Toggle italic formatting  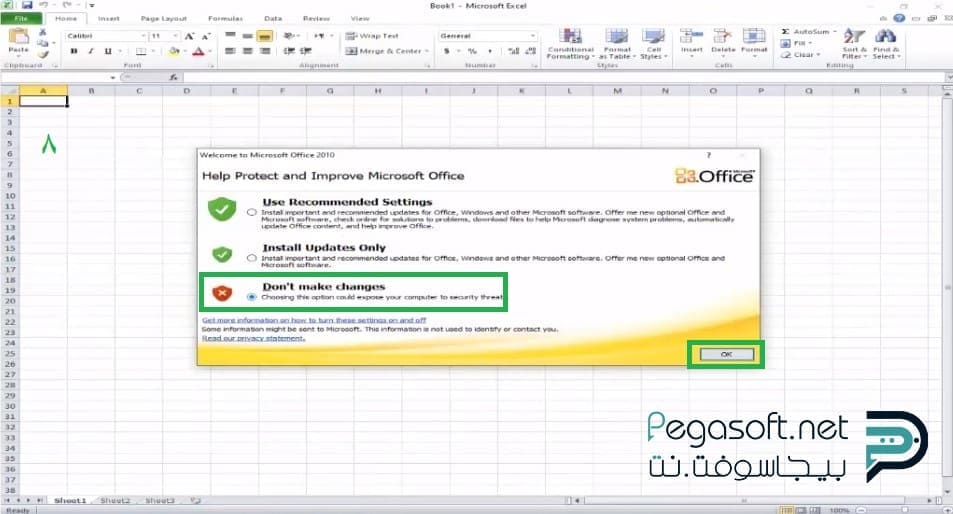pos(91,51)
